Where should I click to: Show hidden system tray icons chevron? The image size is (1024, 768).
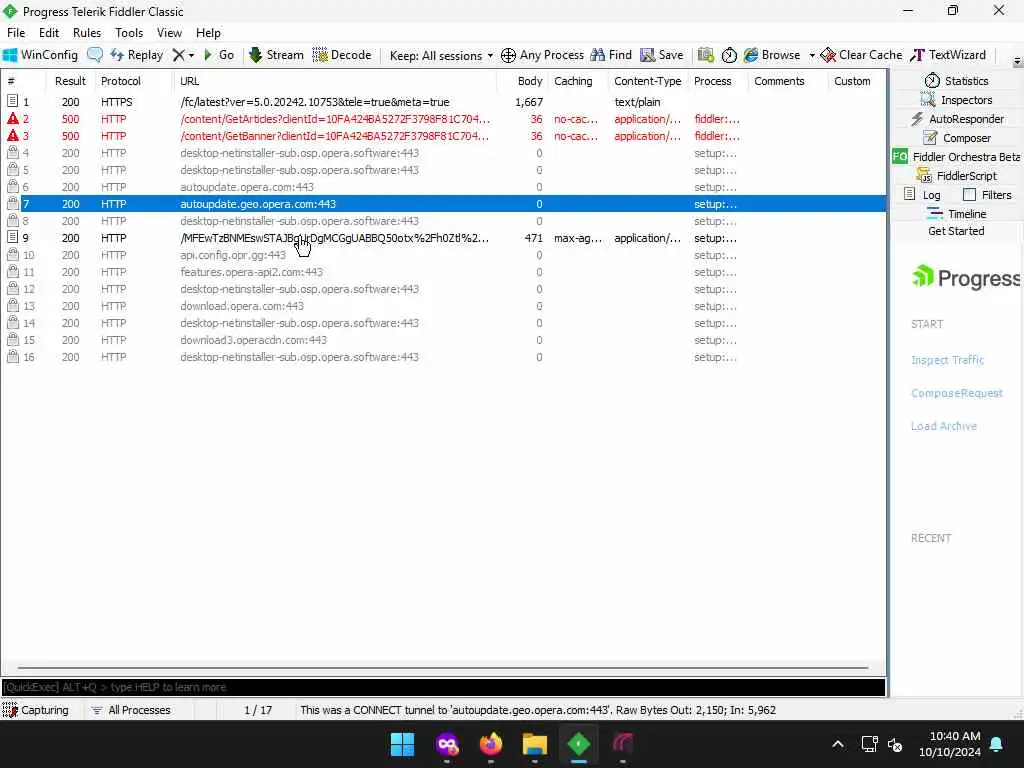click(x=838, y=744)
